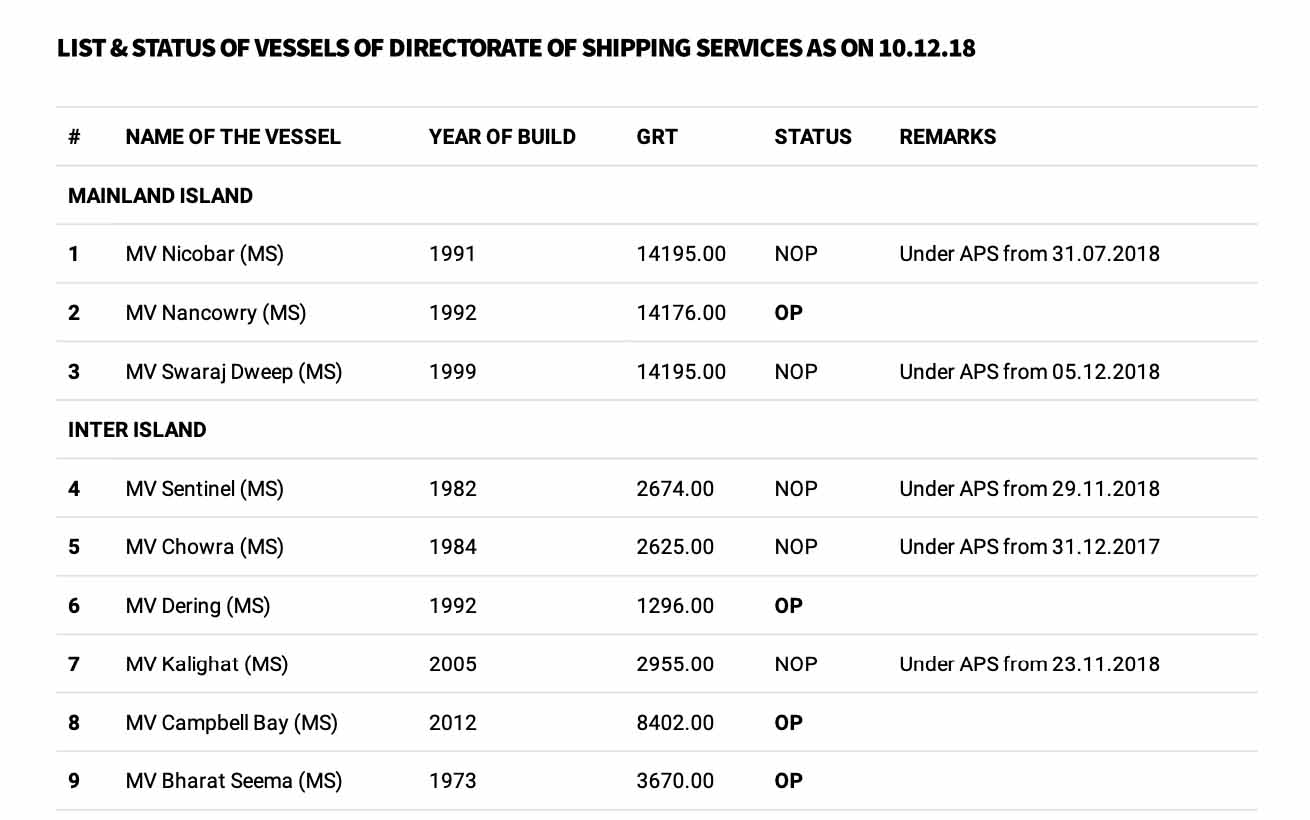The width and height of the screenshot is (1310, 820).
Task: Click the MV Swaraj Dweep (MS) entry
Action: point(234,372)
